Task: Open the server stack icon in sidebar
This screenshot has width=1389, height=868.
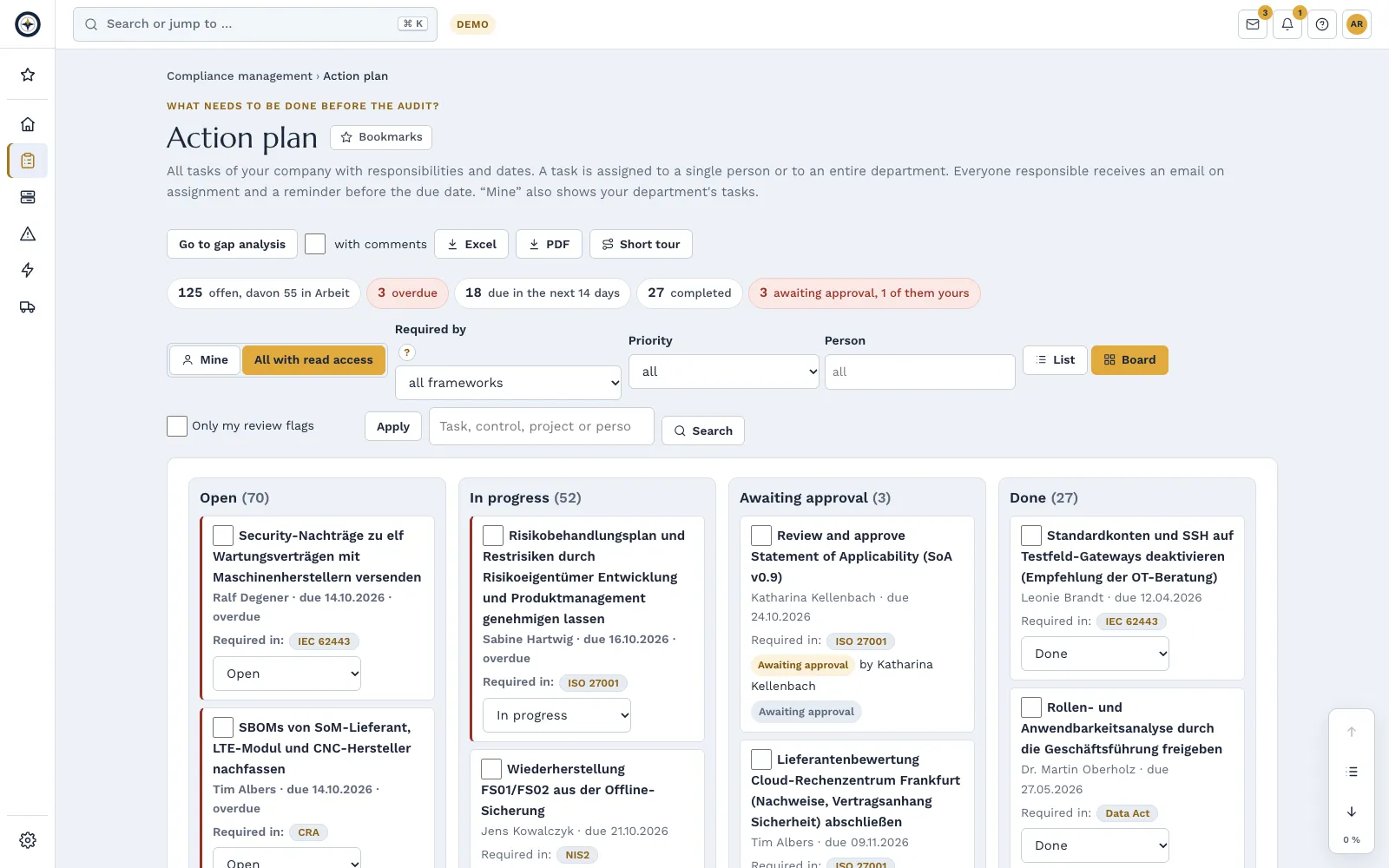Action: pos(28,197)
